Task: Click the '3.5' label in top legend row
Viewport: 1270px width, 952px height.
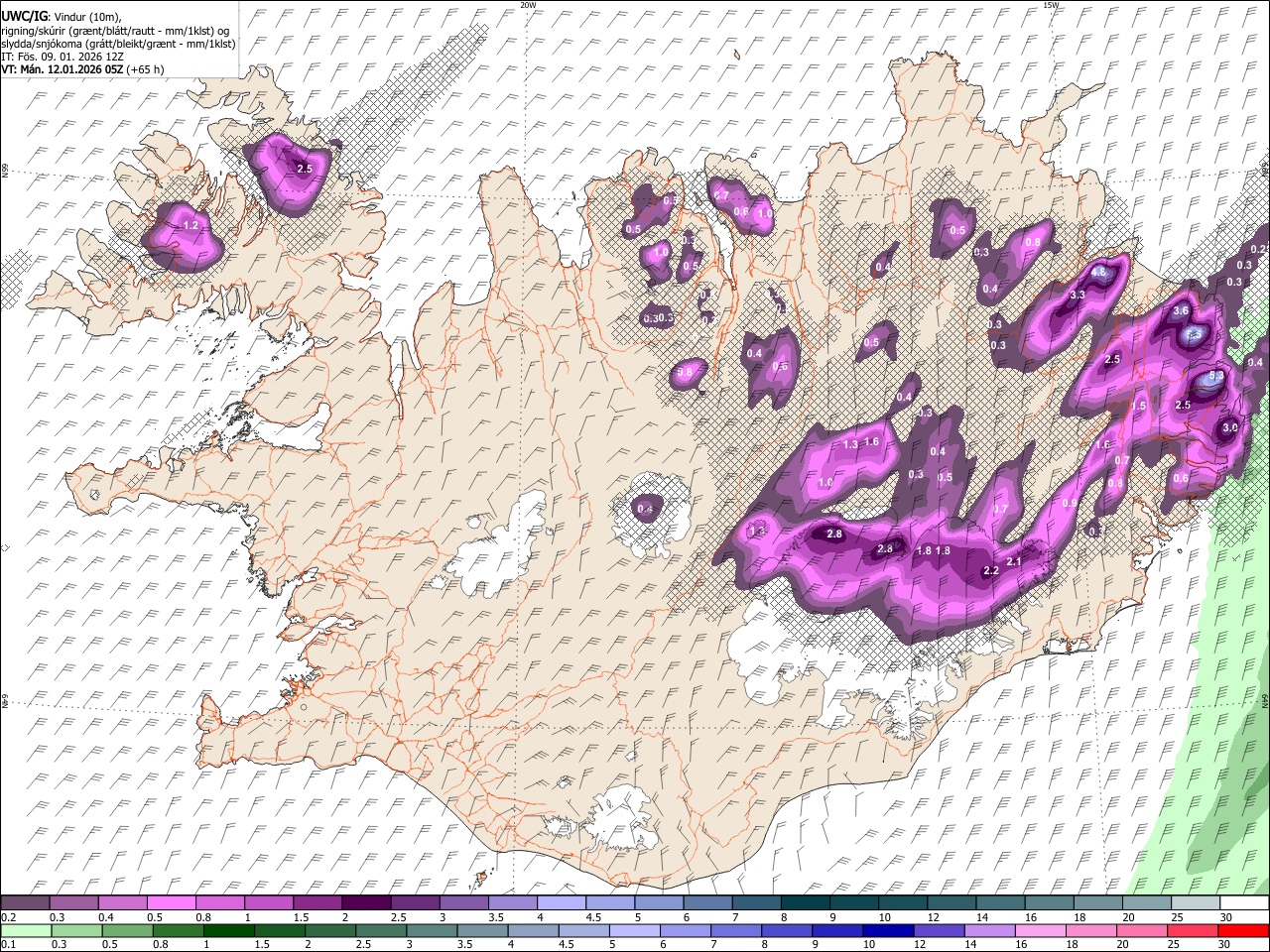Action: [x=495, y=917]
